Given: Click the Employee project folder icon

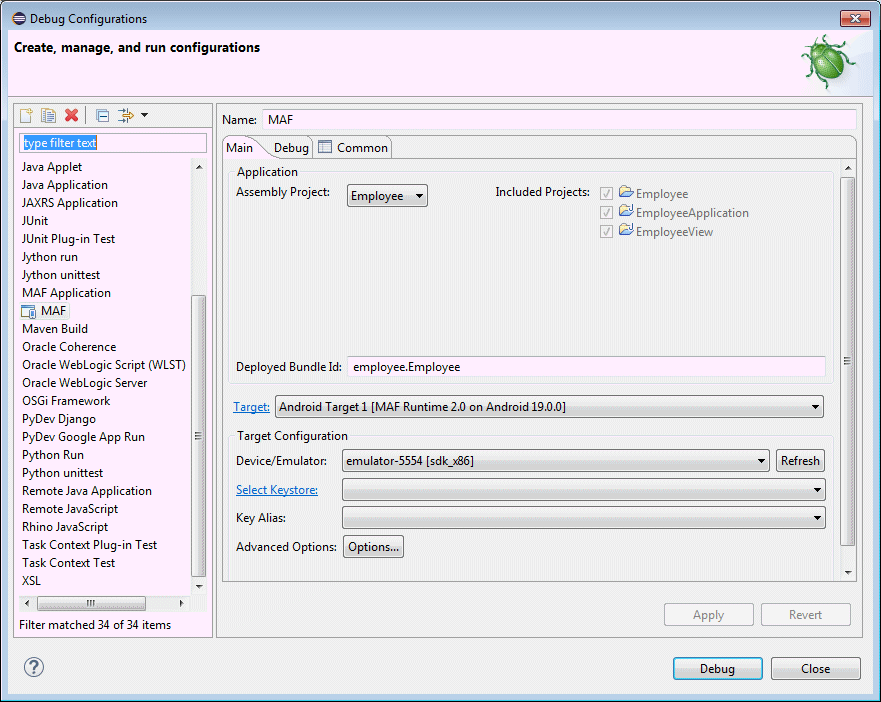Looking at the screenshot, I should [626, 192].
